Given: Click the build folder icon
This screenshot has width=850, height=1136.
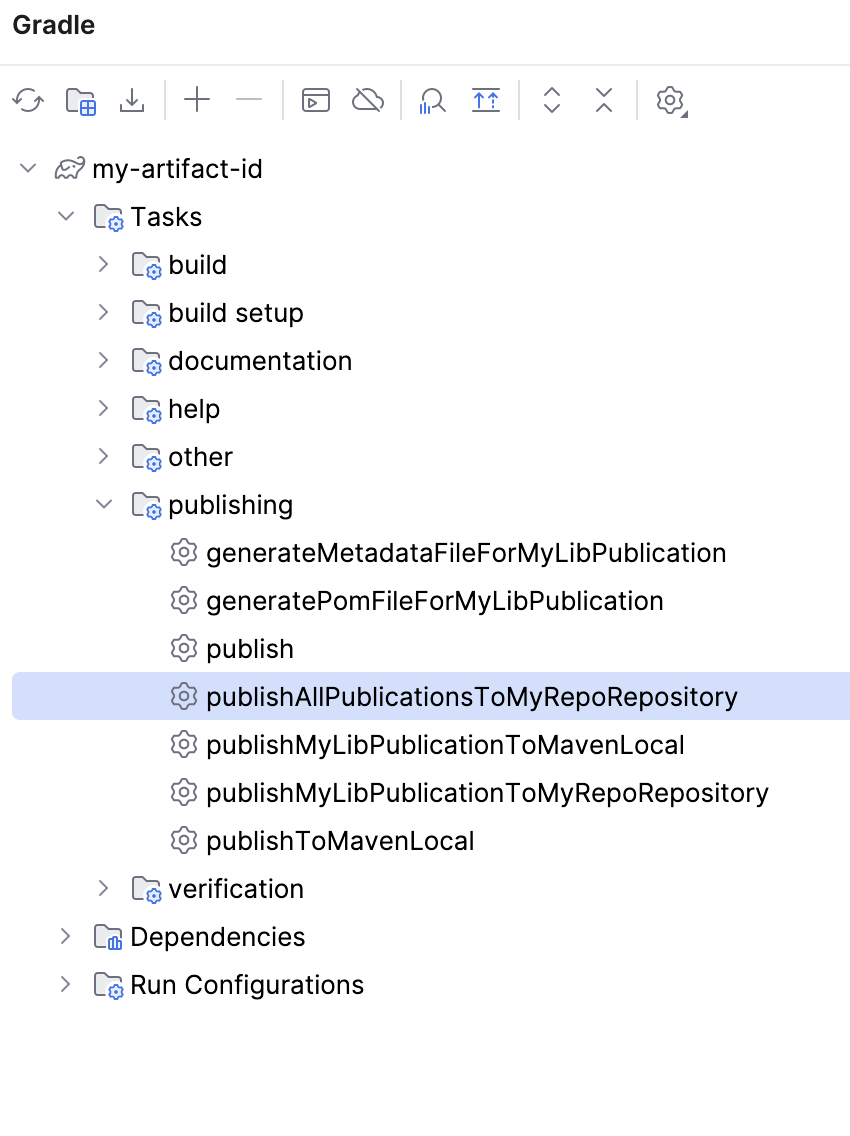Looking at the screenshot, I should (146, 265).
